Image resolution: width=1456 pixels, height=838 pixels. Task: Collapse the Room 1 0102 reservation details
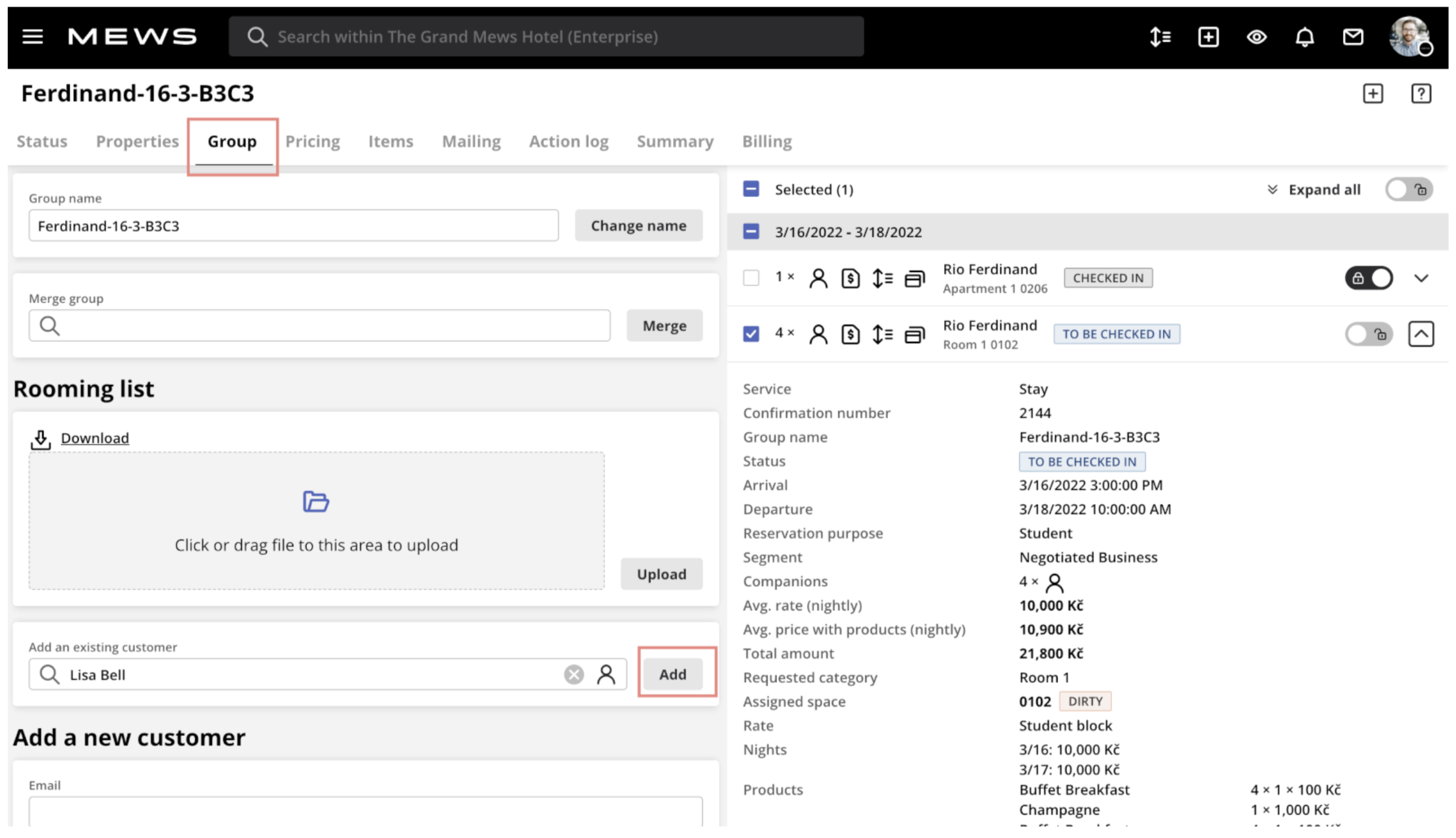[1421, 334]
